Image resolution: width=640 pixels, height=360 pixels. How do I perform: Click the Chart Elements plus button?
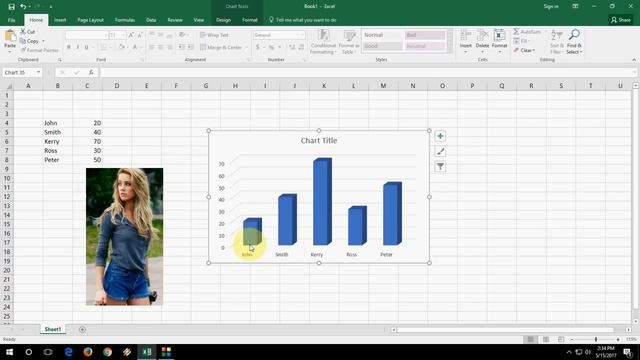tap(440, 136)
